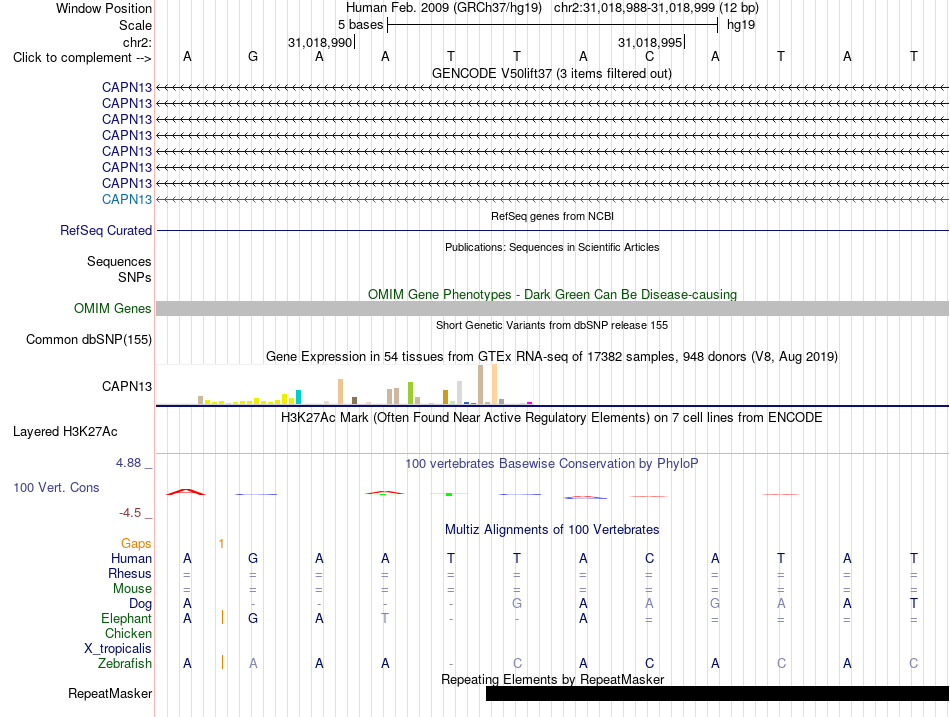The width and height of the screenshot is (950, 717).
Task: Click the tallest peach bar in GTEx chart
Action: point(494,384)
